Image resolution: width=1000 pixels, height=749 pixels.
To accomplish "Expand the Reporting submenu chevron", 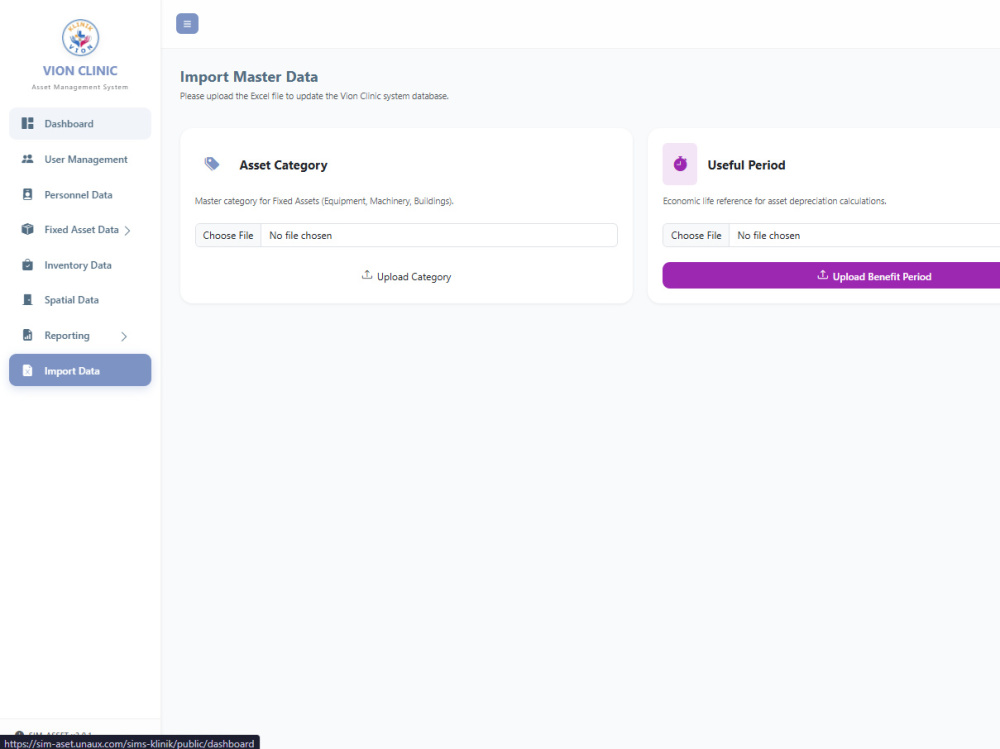I will [x=124, y=336].
